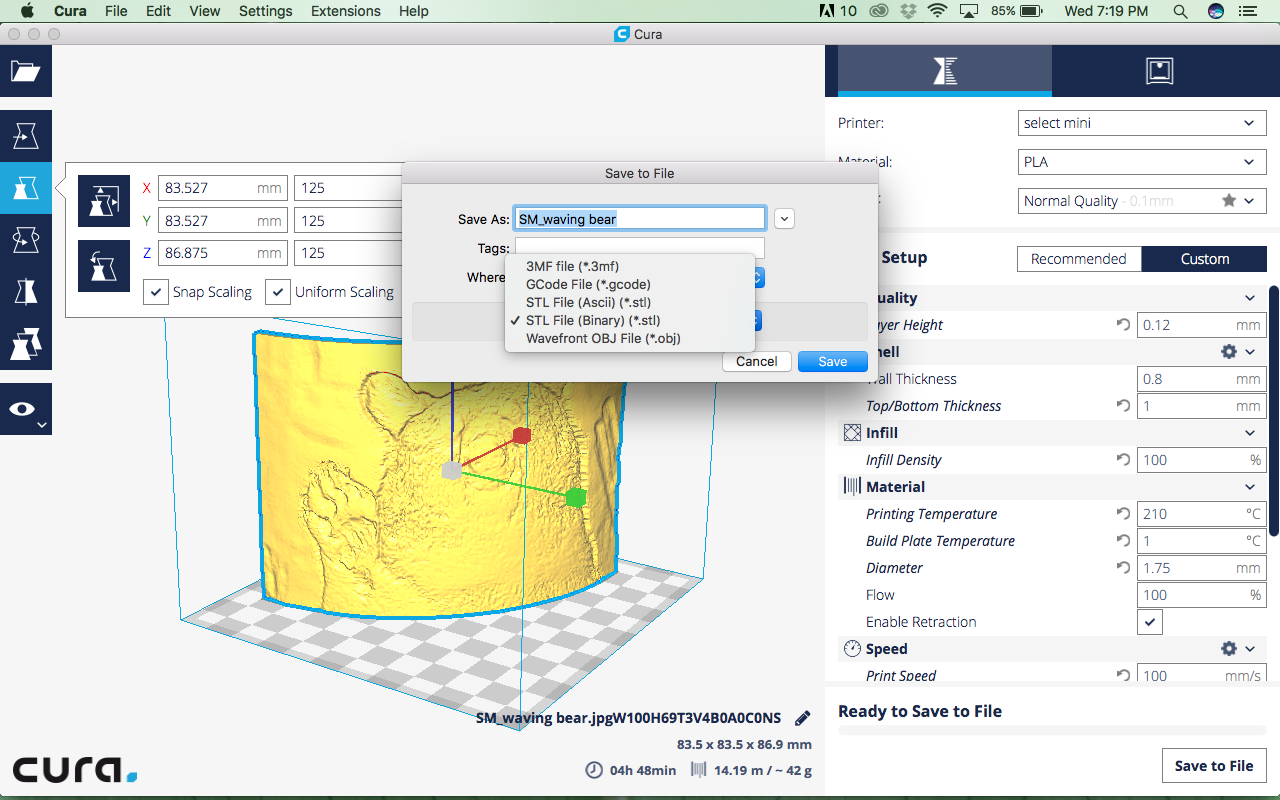Reset Layer Height with the revert arrow
Viewport: 1280px width, 800px height.
point(1123,325)
